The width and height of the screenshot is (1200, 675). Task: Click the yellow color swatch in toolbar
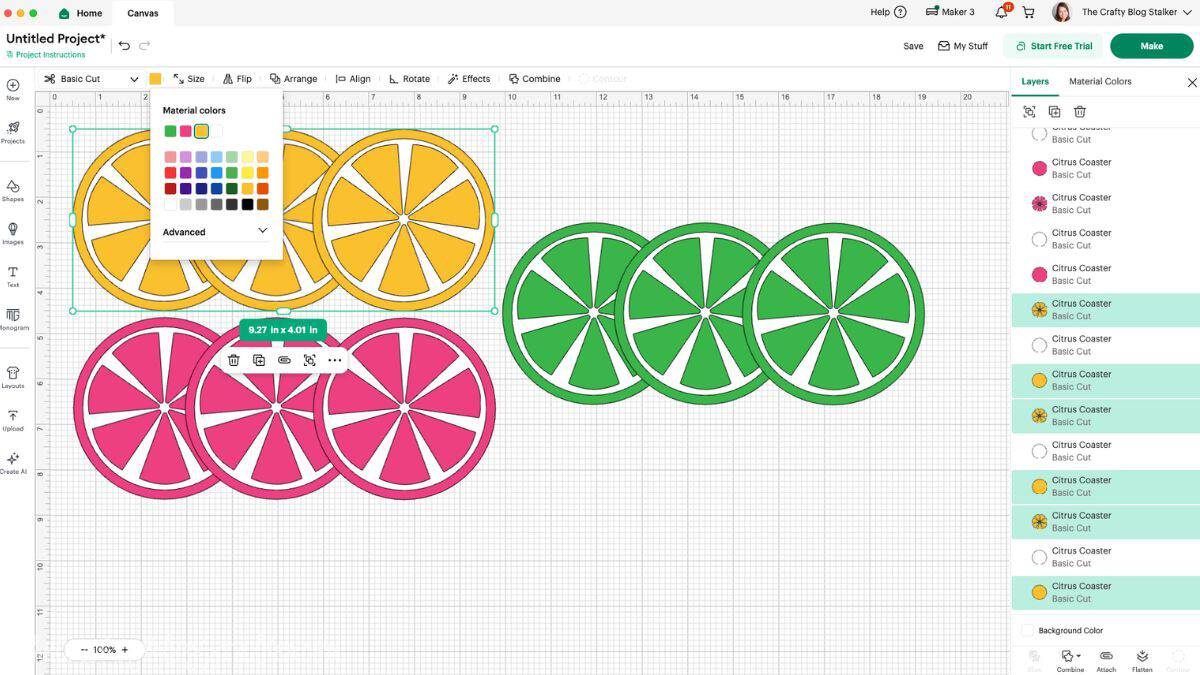(x=155, y=79)
